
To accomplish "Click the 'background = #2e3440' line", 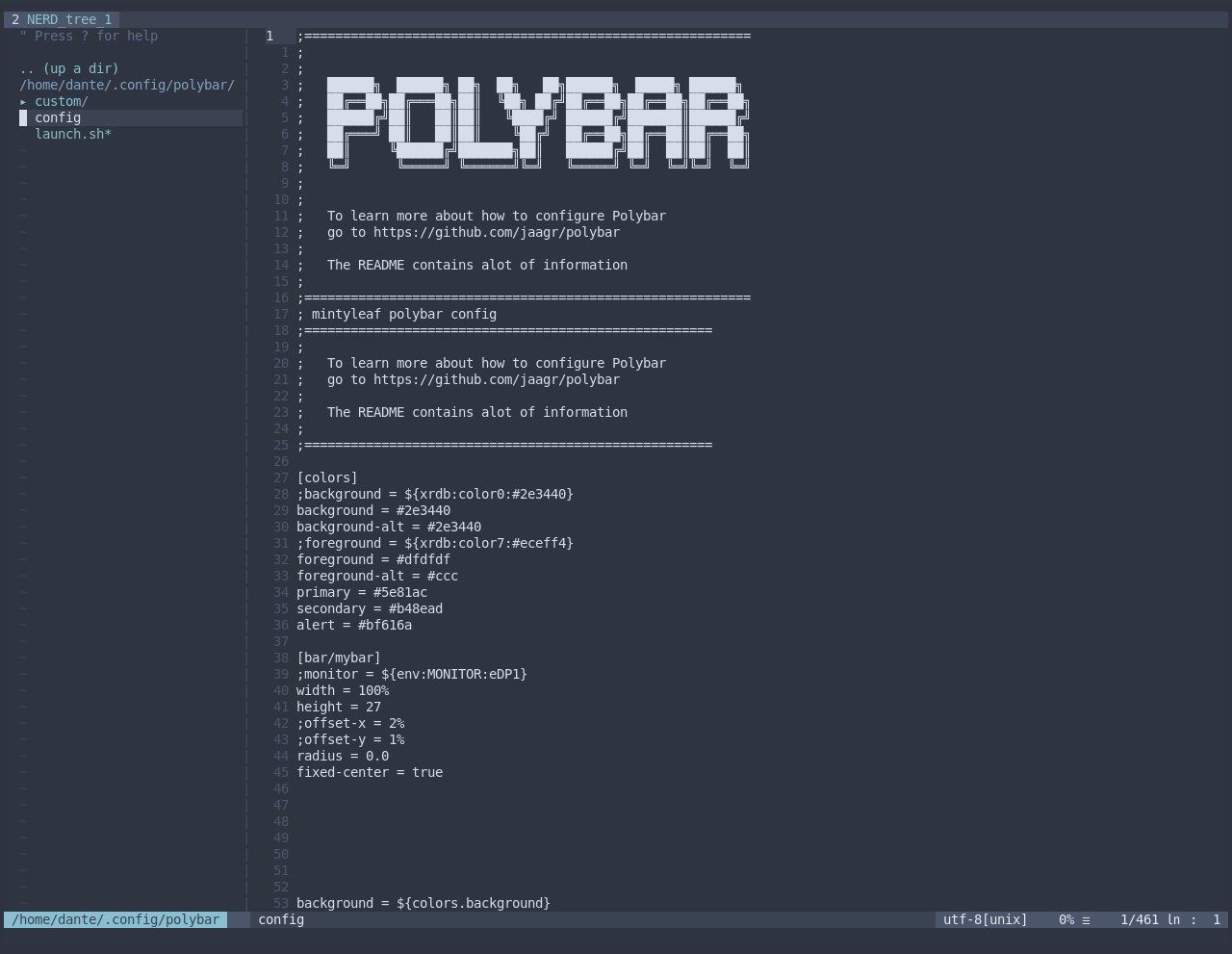I will 373,510.
